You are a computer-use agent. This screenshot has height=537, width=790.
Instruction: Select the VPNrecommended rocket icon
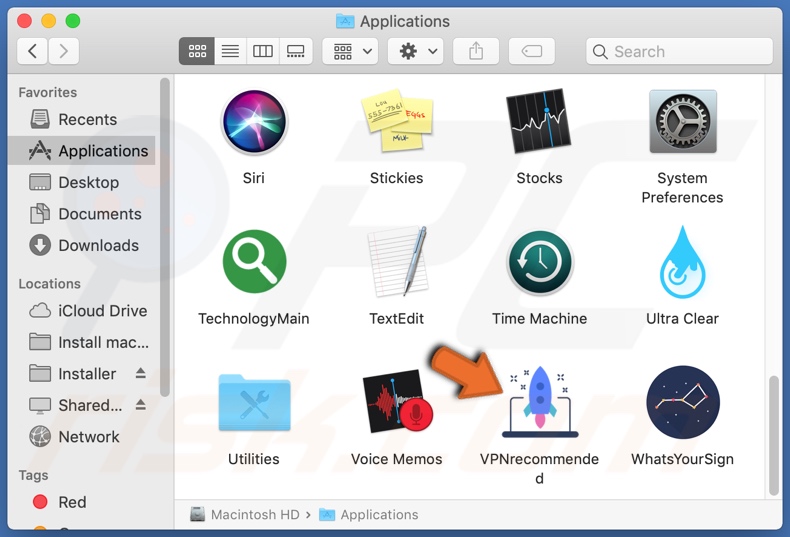(x=540, y=401)
